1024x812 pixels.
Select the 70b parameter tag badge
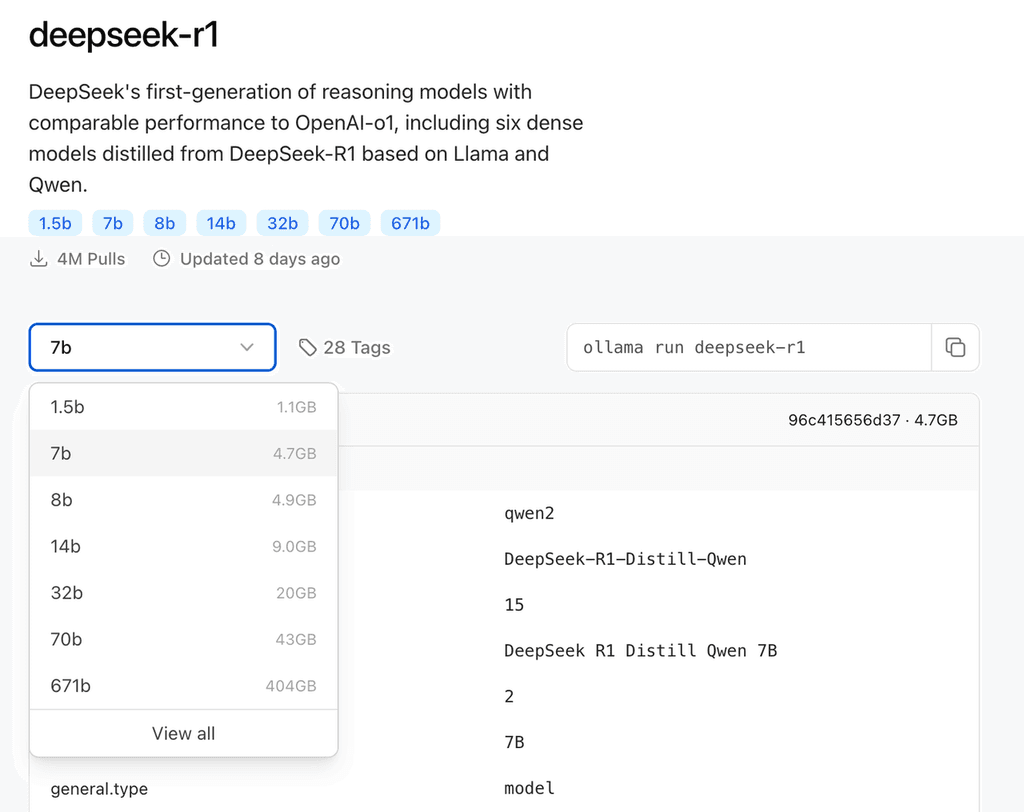point(344,222)
